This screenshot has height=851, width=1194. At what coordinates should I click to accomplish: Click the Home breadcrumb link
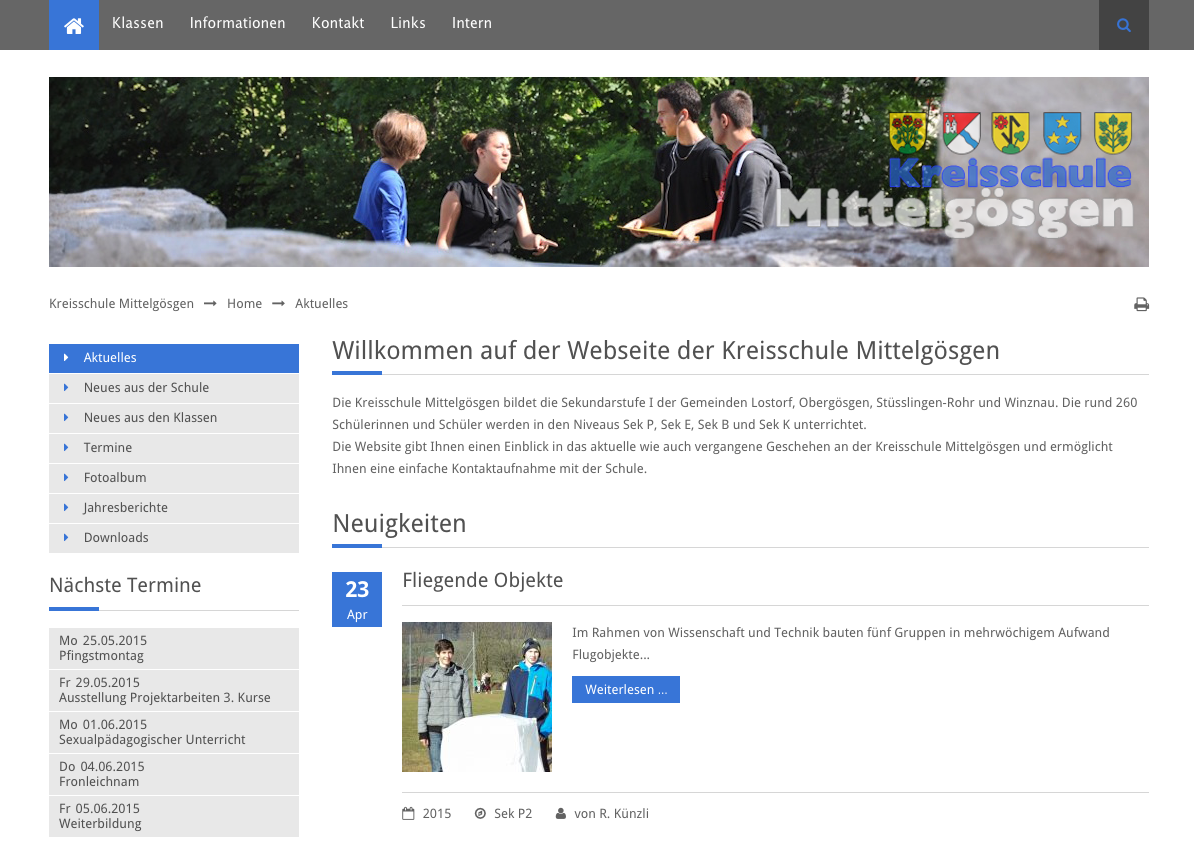click(x=244, y=304)
